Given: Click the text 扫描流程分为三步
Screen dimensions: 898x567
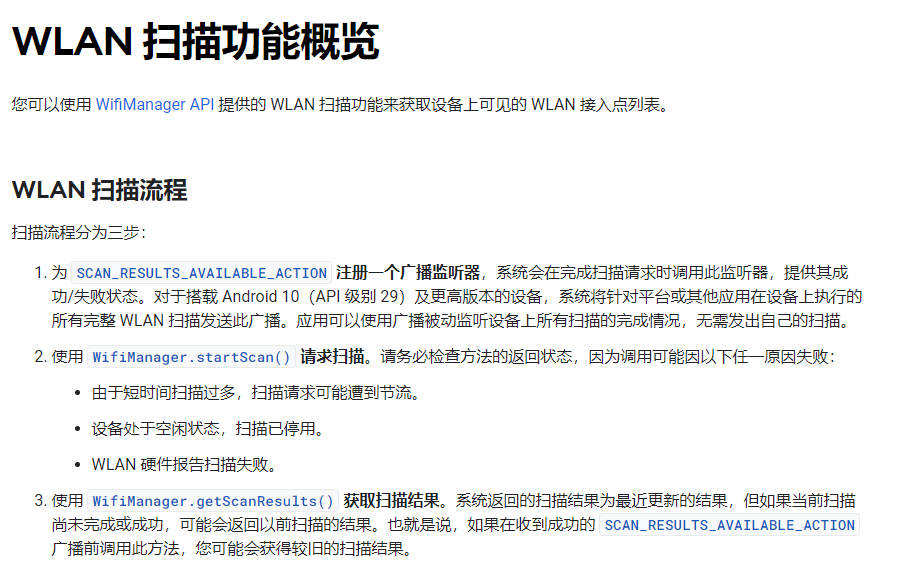Looking at the screenshot, I should point(78,233).
